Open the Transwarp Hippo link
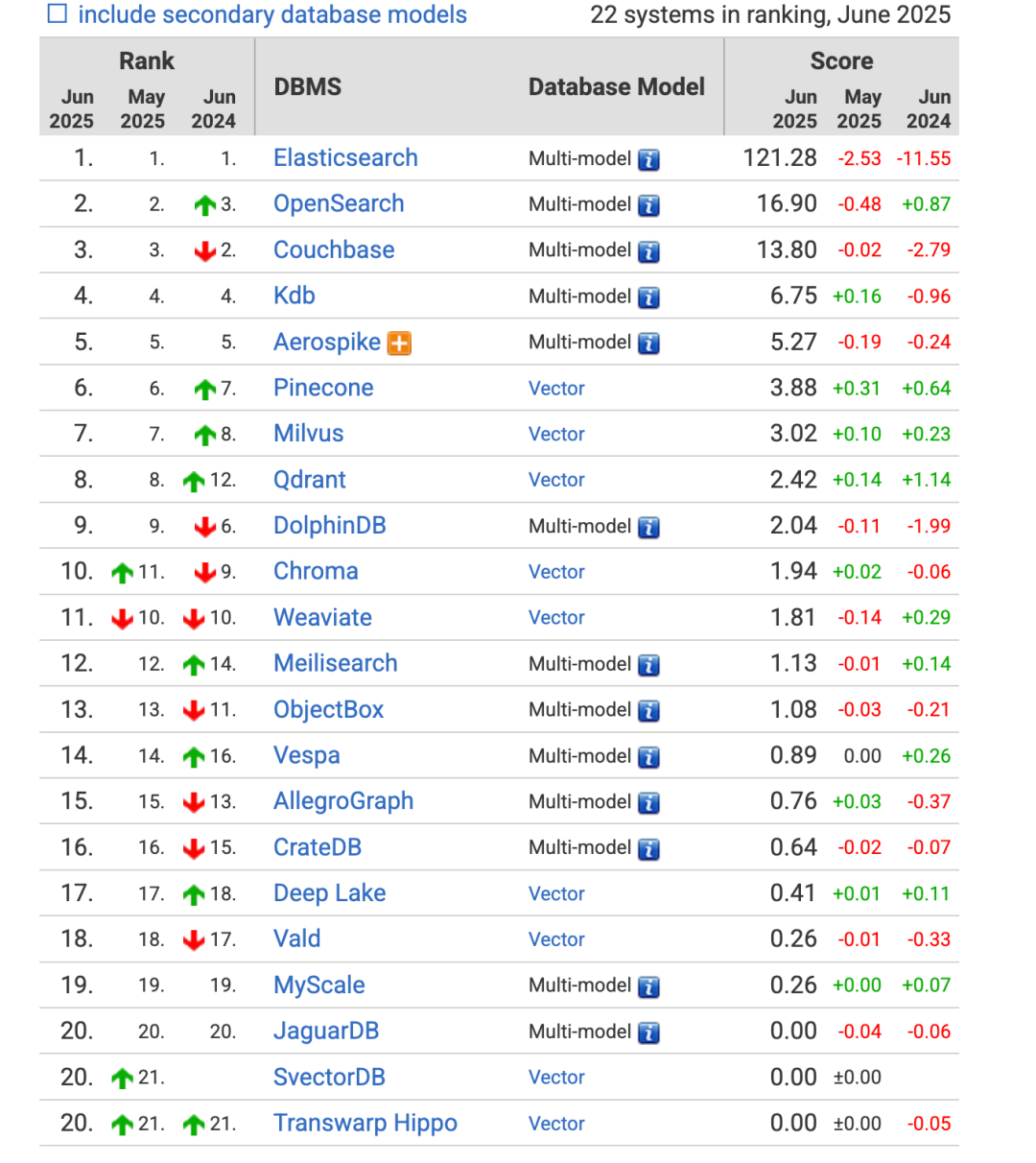Viewport: 1036px width, 1163px height. click(x=365, y=1123)
